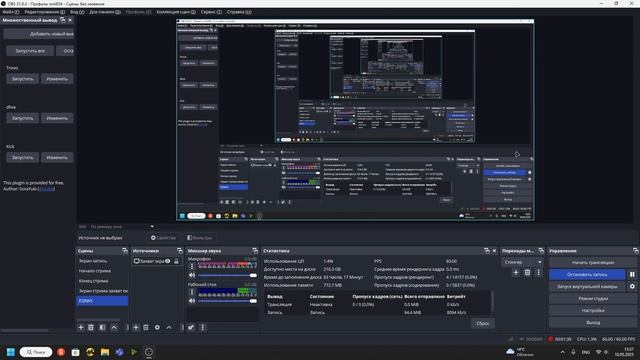Select the Начало стрима scene
The height and width of the screenshot is (360, 640).
tap(102, 271)
